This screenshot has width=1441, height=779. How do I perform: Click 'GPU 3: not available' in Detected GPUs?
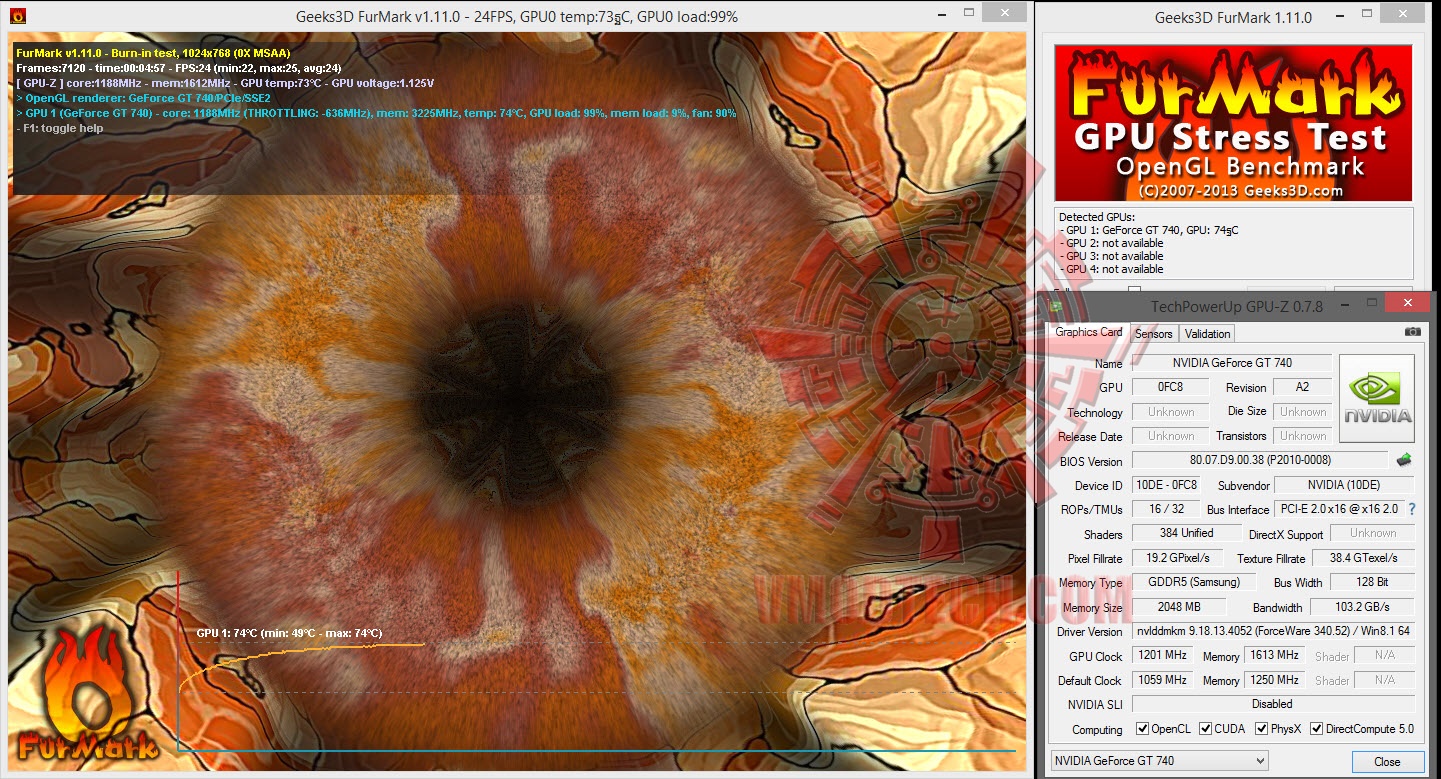pyautogui.click(x=1111, y=256)
